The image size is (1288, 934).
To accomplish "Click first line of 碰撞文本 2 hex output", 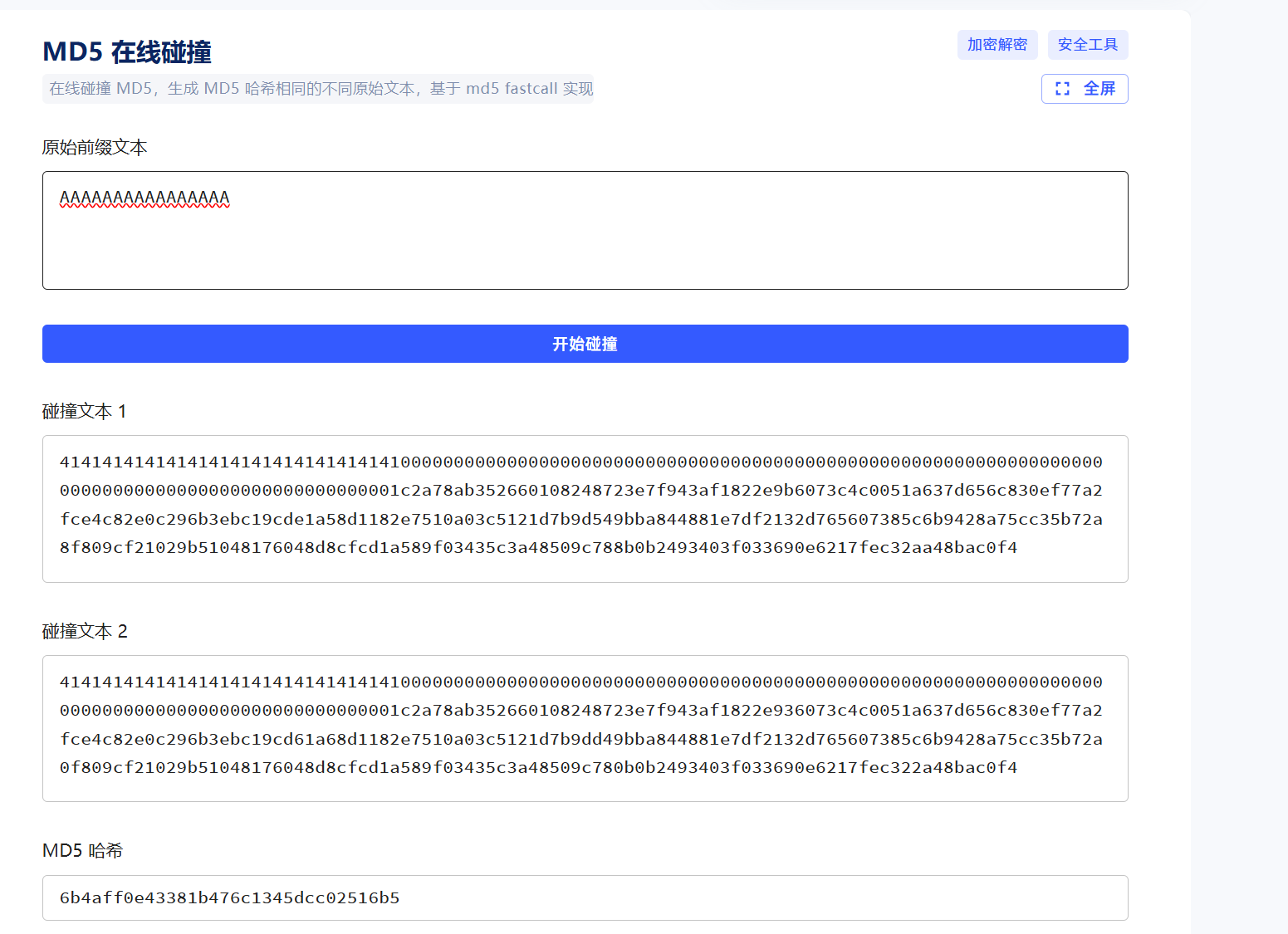I will point(580,682).
